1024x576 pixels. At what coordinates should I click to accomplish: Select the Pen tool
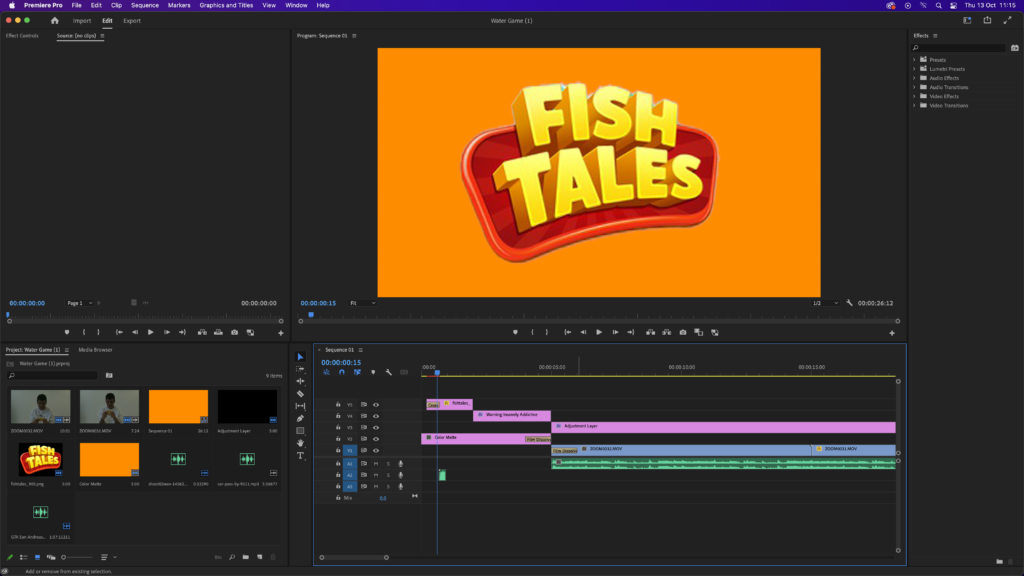pyautogui.click(x=300, y=419)
